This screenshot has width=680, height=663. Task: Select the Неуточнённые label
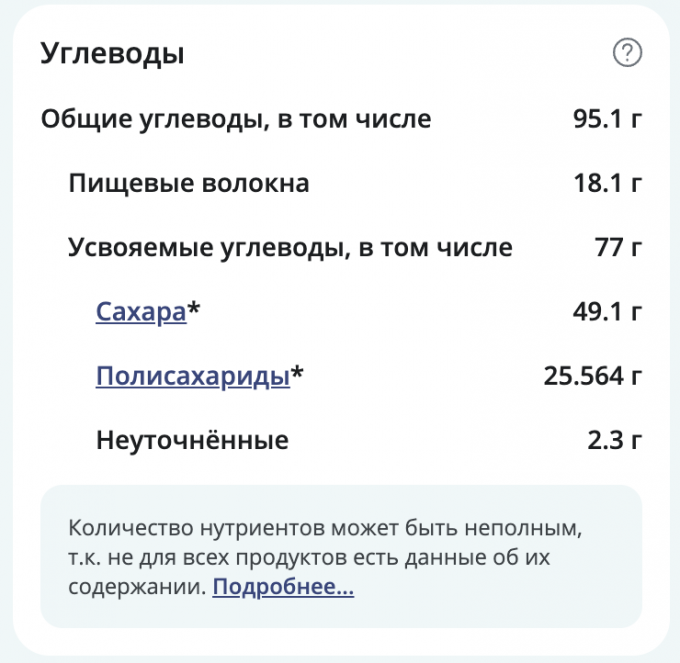192,440
